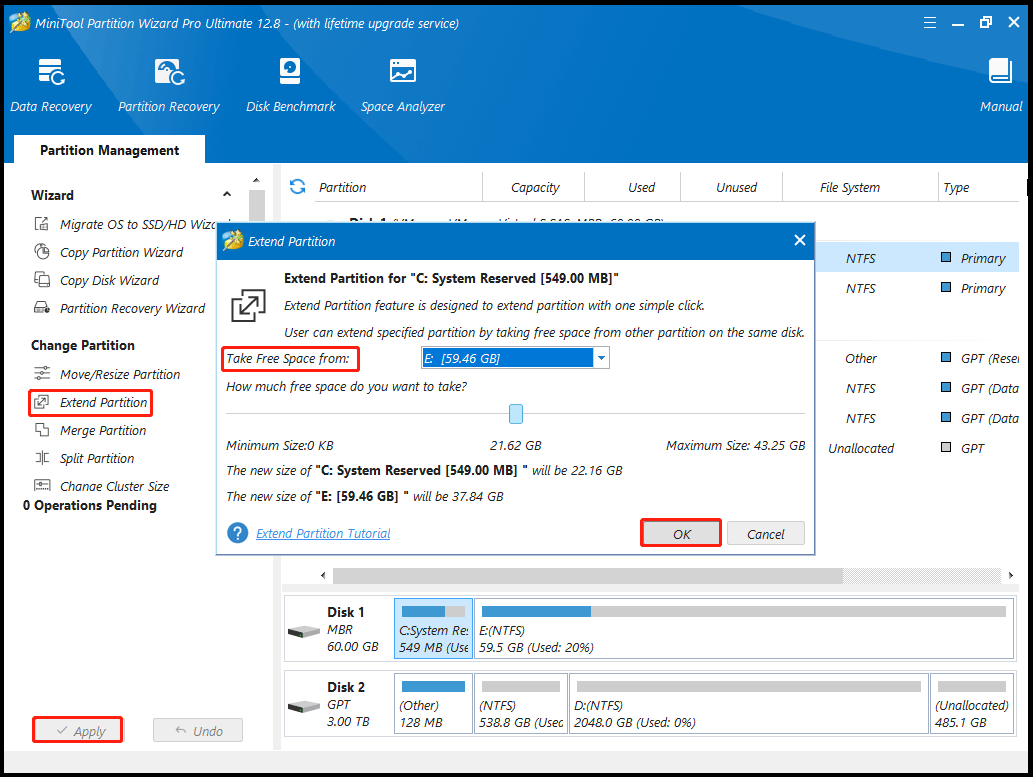Image resolution: width=1033 pixels, height=777 pixels.
Task: Switch to Partition Management tab
Action: coord(109,150)
